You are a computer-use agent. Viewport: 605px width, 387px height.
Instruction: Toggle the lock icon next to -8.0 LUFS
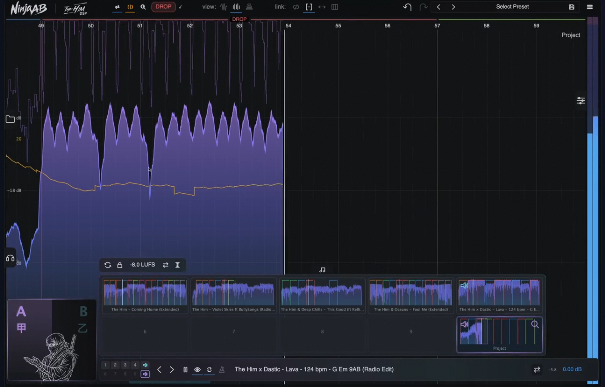click(x=120, y=265)
